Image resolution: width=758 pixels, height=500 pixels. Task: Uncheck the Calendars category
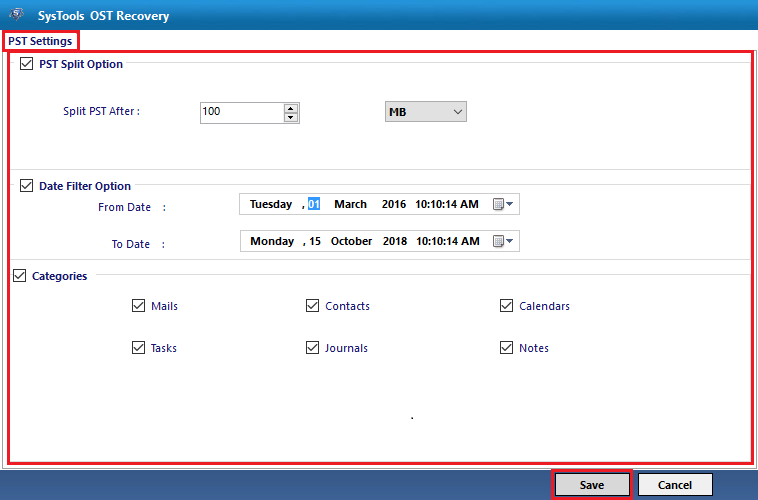[506, 306]
